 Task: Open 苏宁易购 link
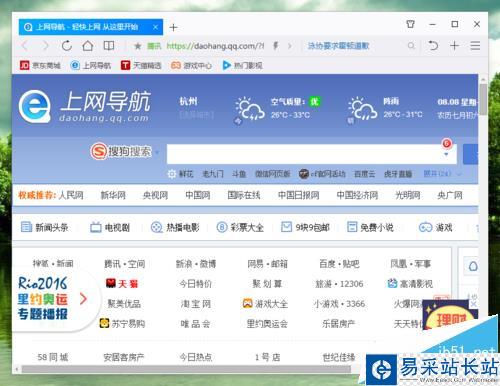tap(122, 323)
